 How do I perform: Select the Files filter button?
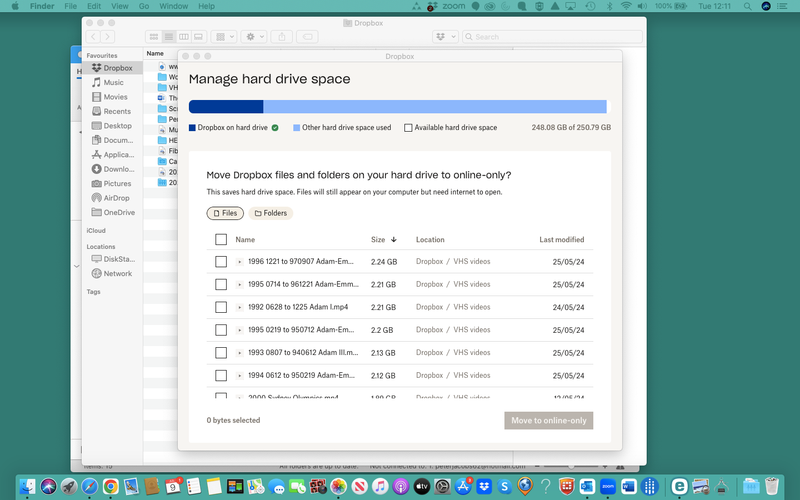tap(225, 213)
